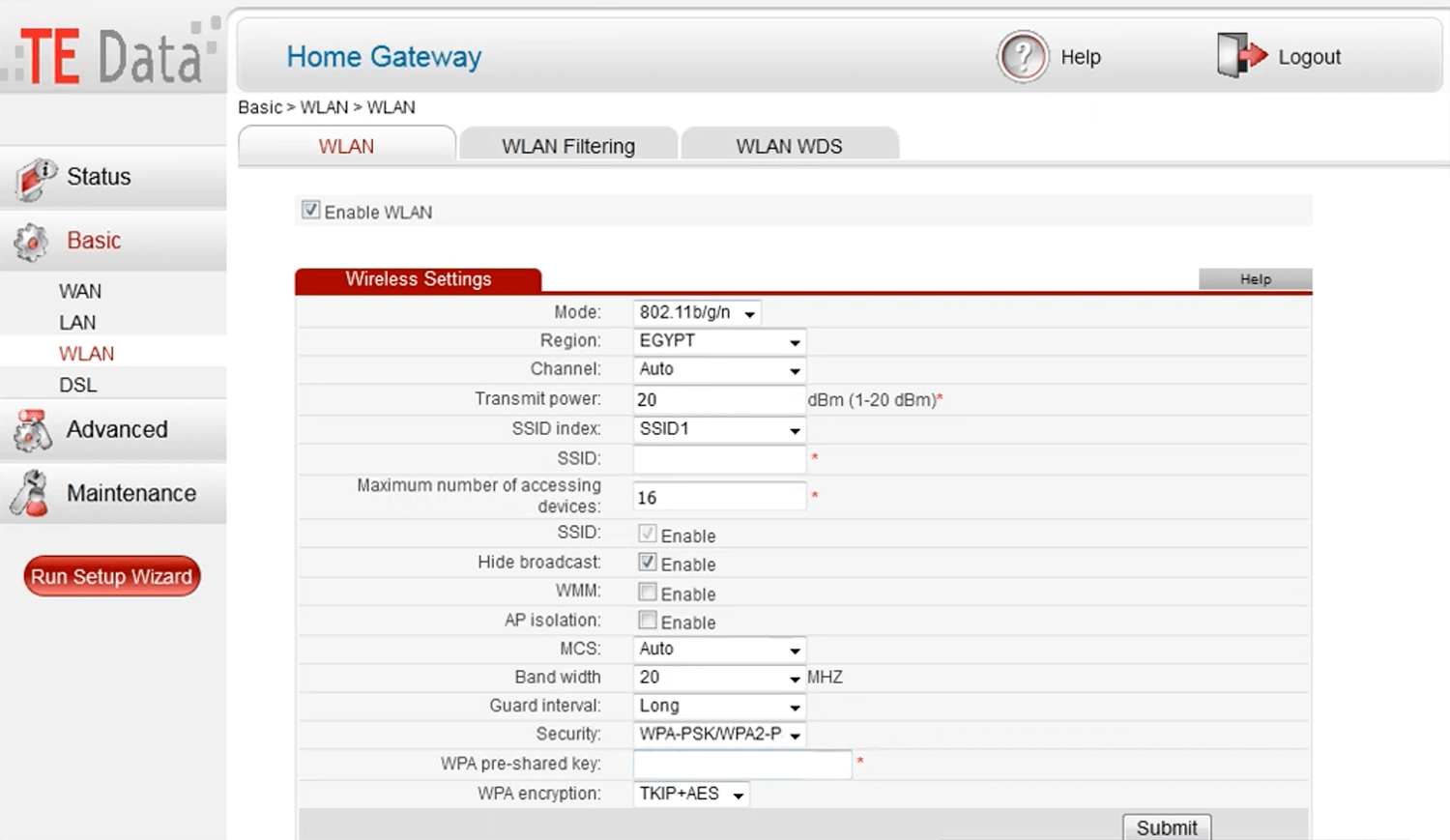Click the Maintenance tools icon
This screenshot has height=840, width=1450.
(x=30, y=493)
